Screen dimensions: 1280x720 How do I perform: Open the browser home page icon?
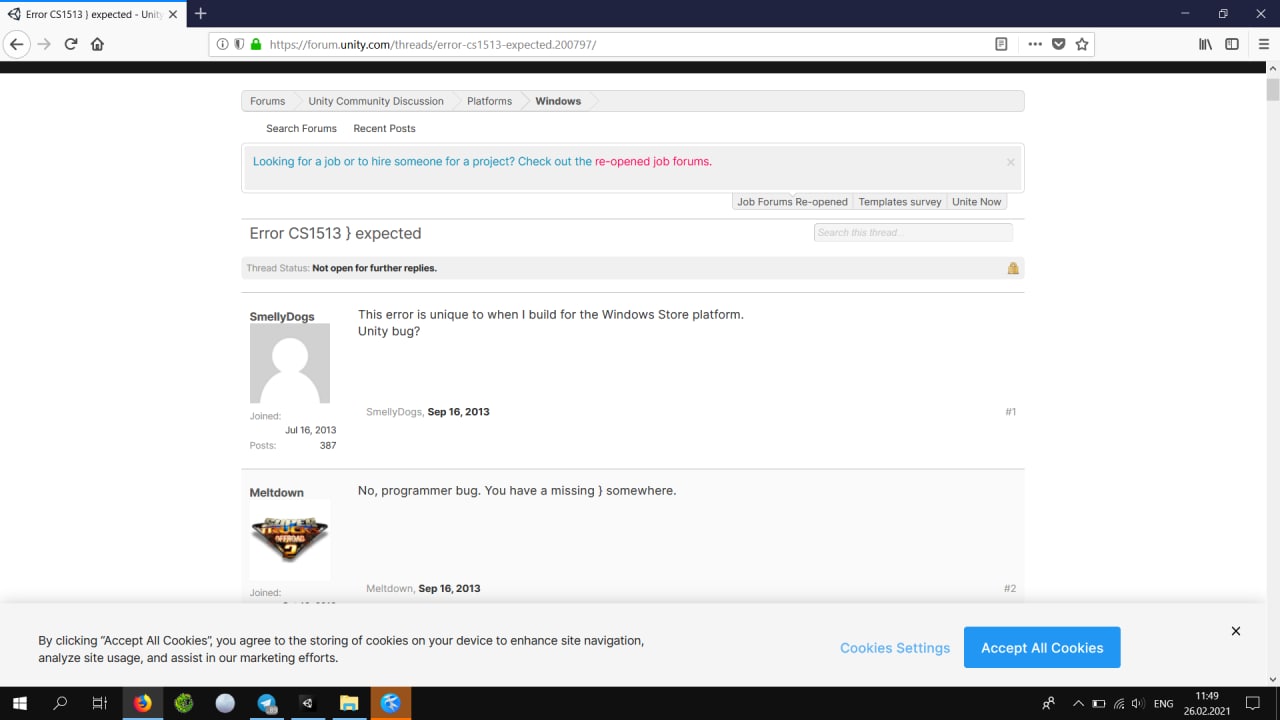tap(97, 44)
